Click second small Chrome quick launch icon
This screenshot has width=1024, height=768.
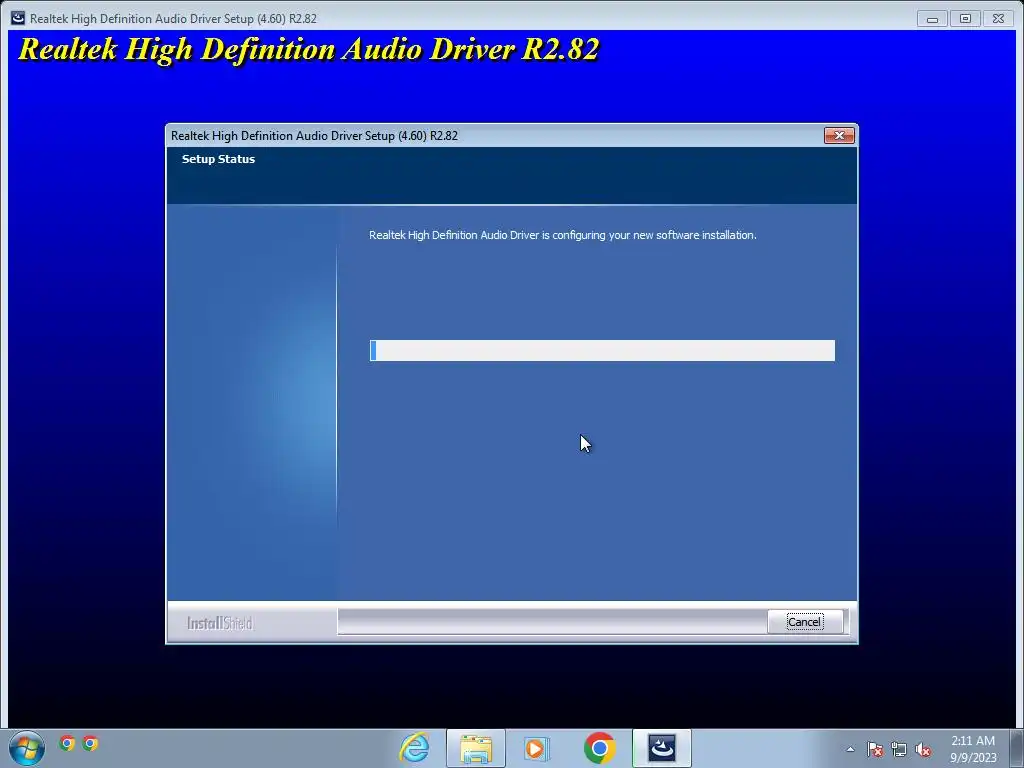[90, 743]
